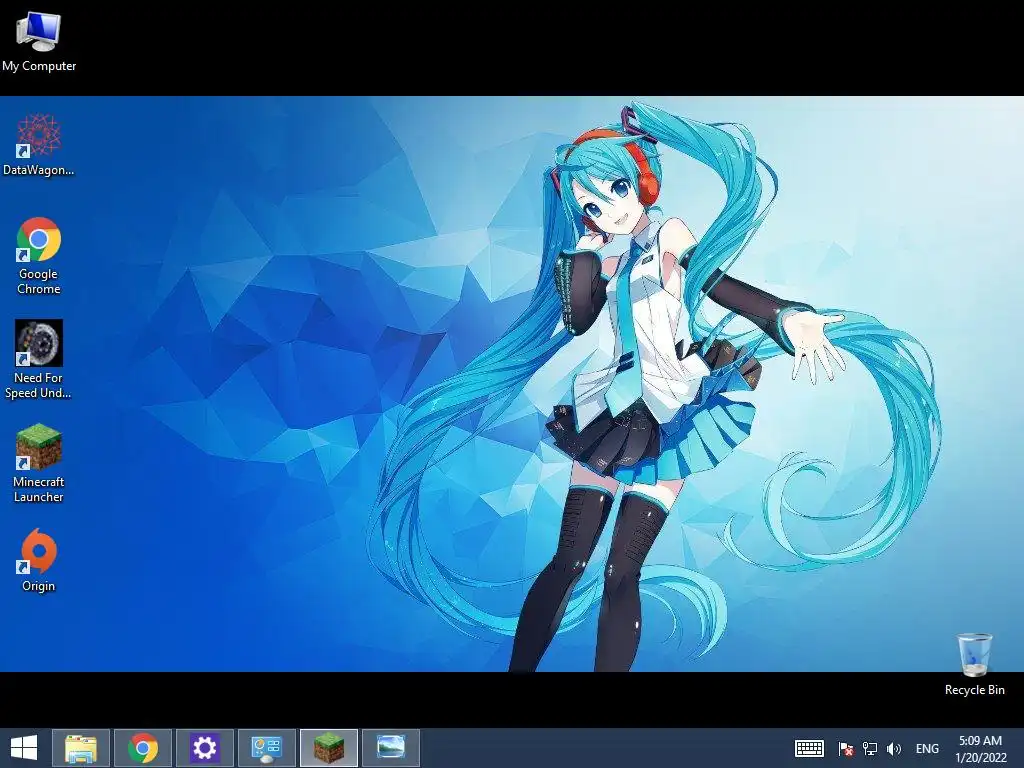1024x768 pixels.
Task: Select the Recycle Bin icon
Action: (974, 664)
